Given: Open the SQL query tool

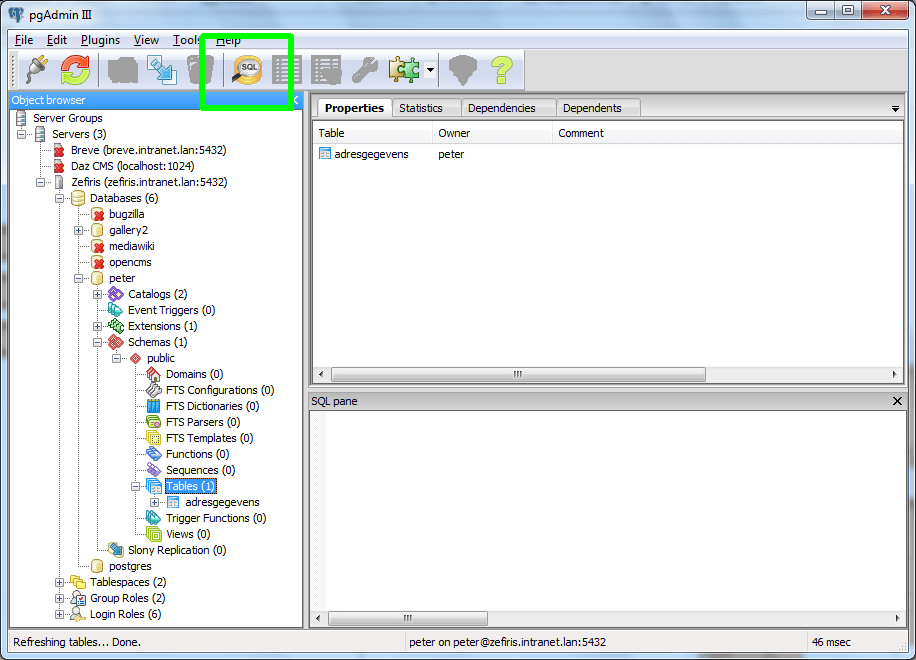Looking at the screenshot, I should tap(247, 70).
